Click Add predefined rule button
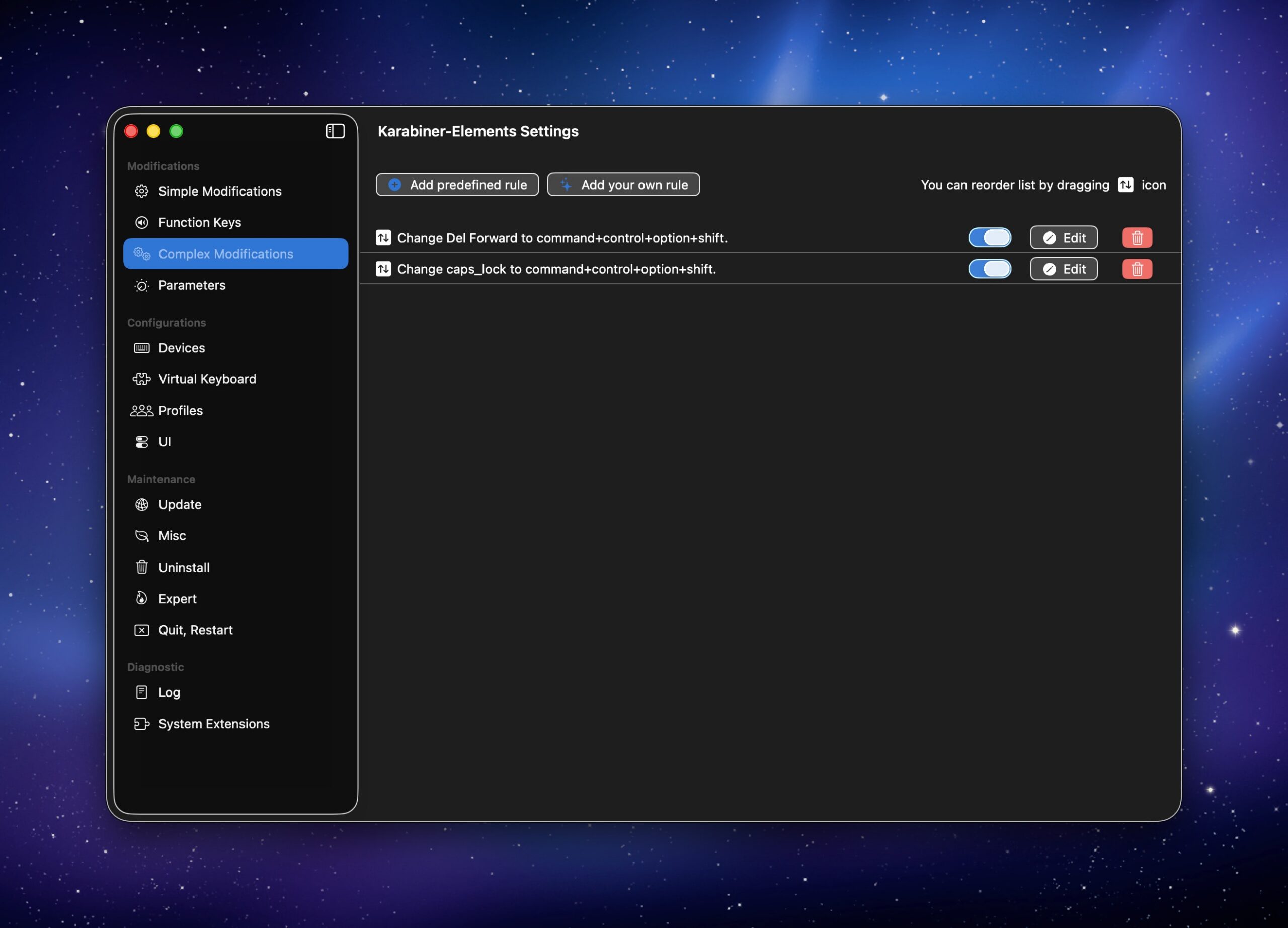 coord(457,185)
